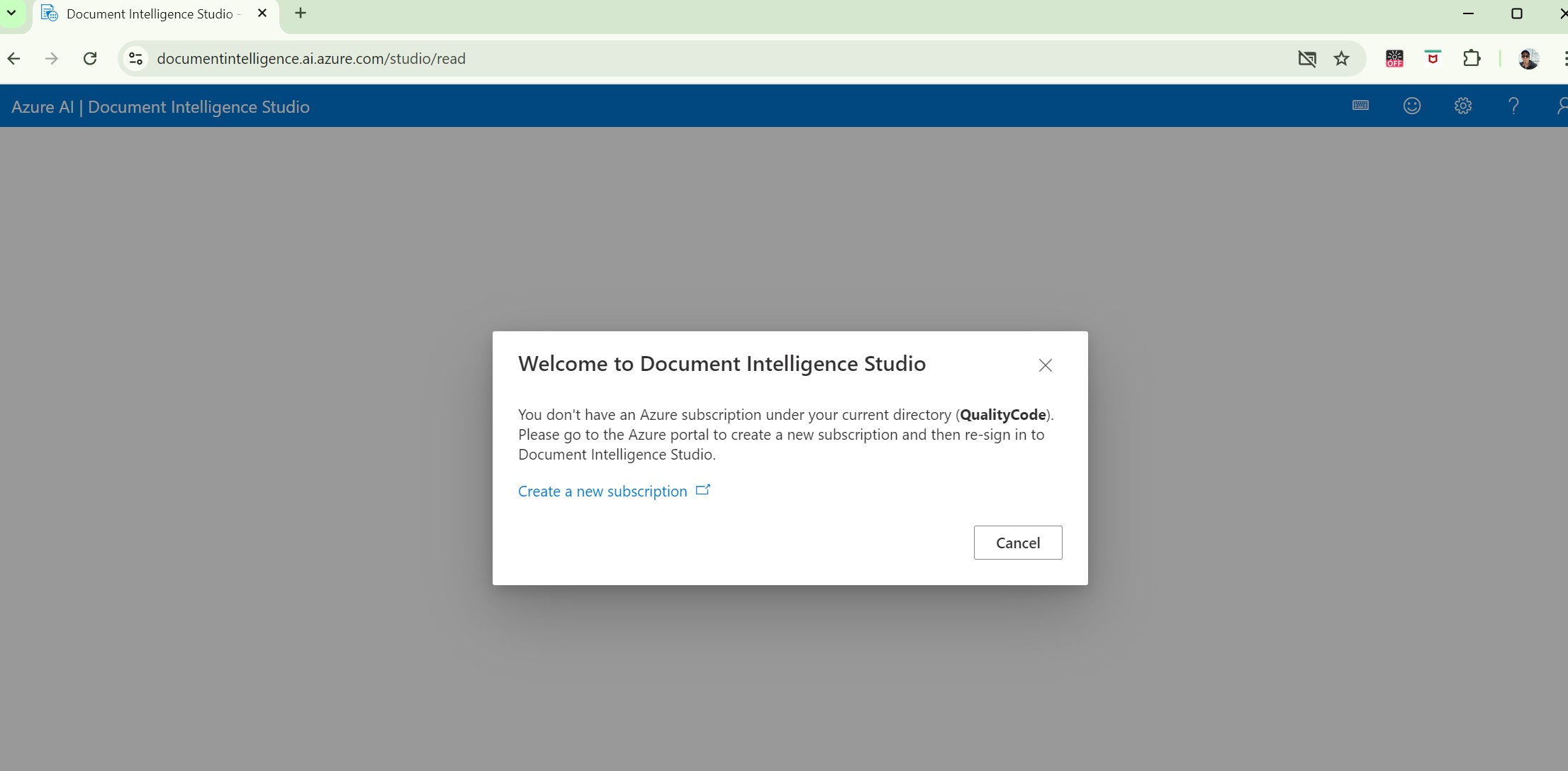Viewport: 1568px width, 771px height.
Task: Bookmark this page with the star icon
Action: [x=1341, y=58]
